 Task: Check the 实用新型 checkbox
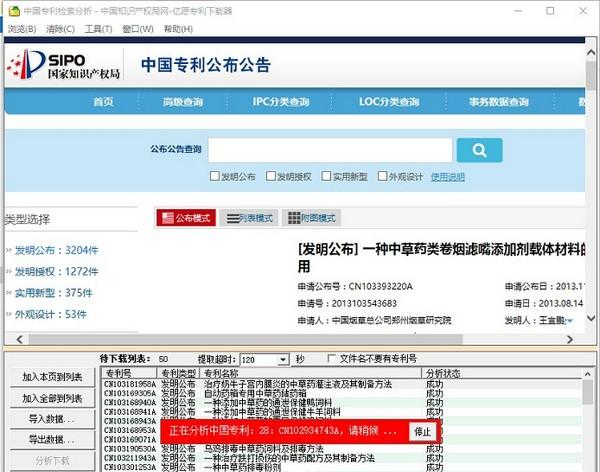326,176
